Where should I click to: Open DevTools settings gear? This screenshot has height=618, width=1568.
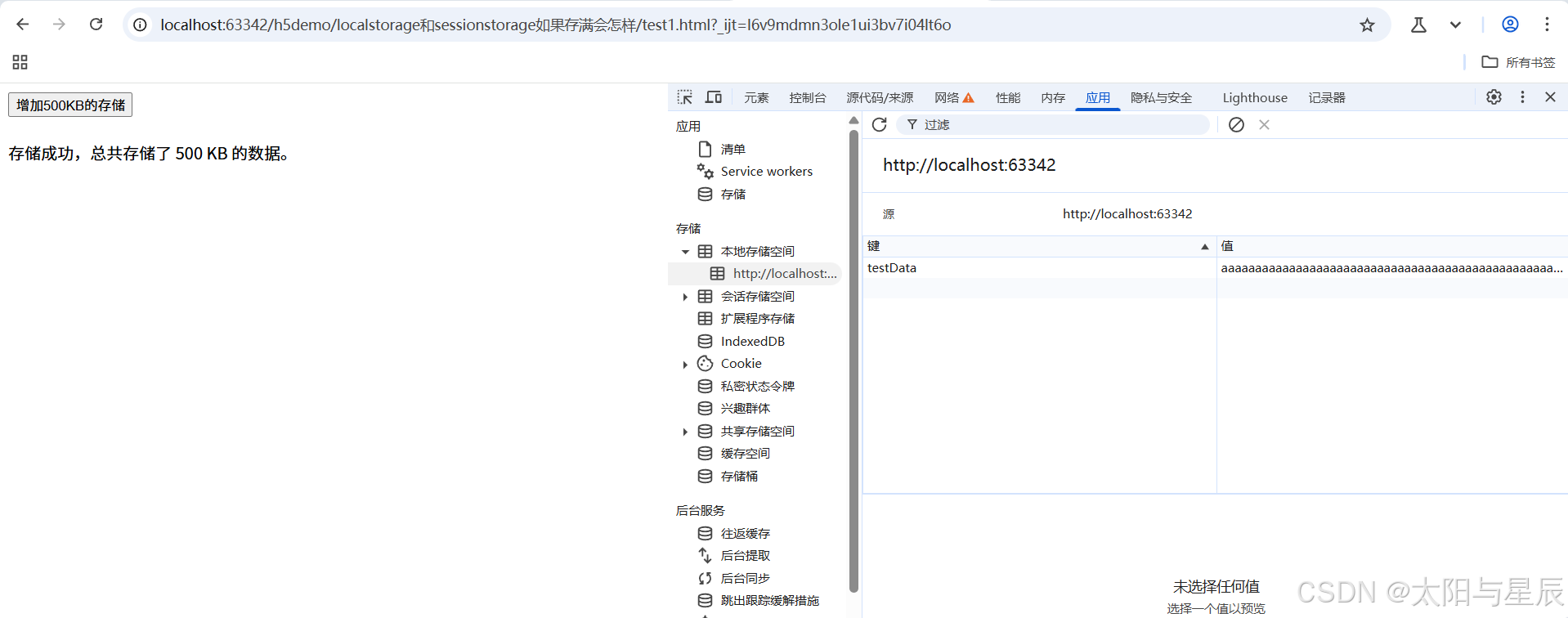[1494, 97]
